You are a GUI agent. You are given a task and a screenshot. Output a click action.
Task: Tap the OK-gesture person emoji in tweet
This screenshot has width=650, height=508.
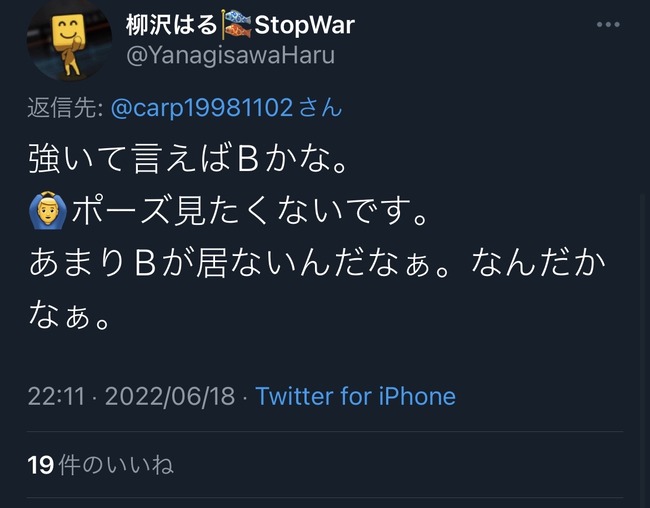point(48,210)
